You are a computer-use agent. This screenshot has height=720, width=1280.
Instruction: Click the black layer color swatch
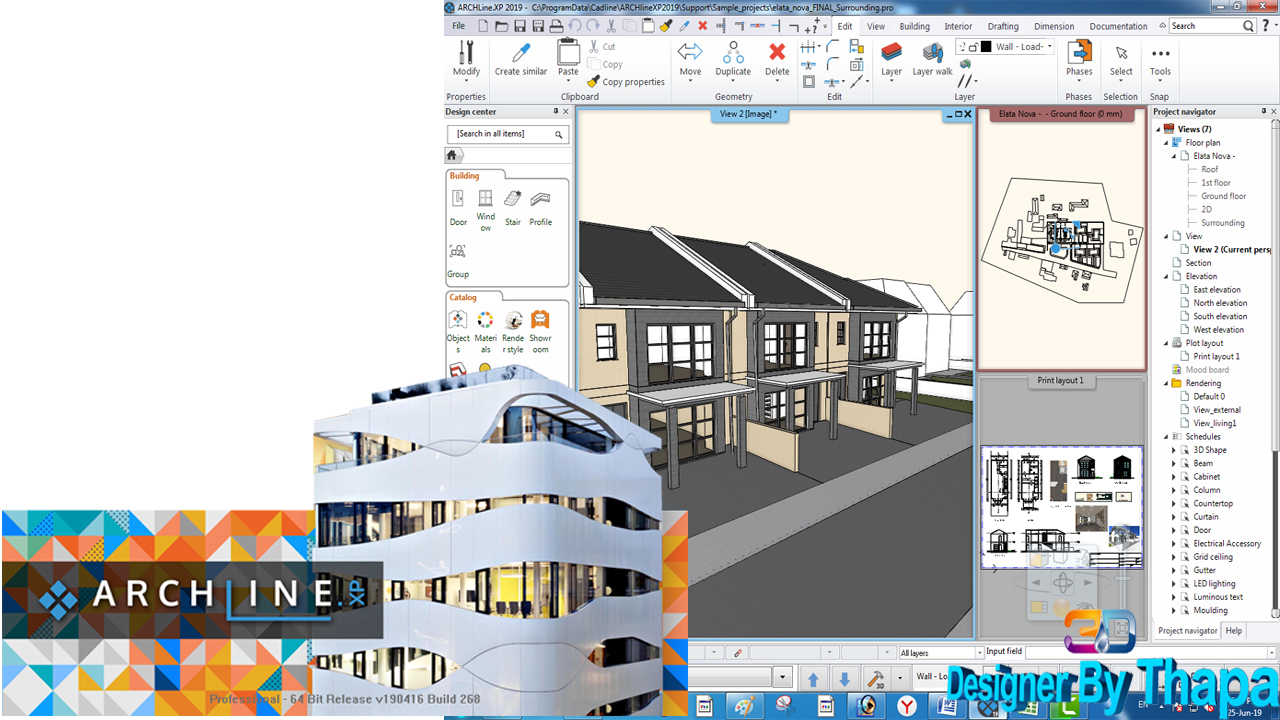tap(985, 47)
